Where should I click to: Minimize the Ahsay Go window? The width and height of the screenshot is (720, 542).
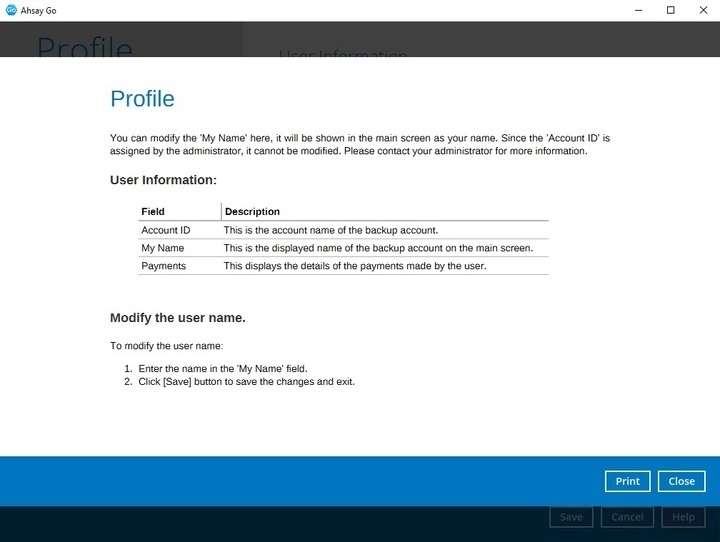[x=638, y=10]
